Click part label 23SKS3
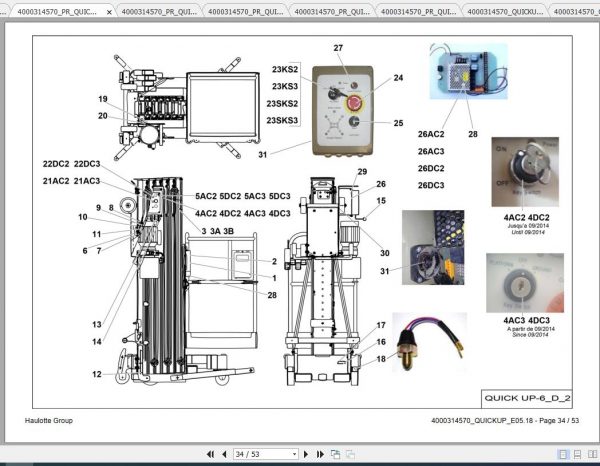 click(282, 120)
